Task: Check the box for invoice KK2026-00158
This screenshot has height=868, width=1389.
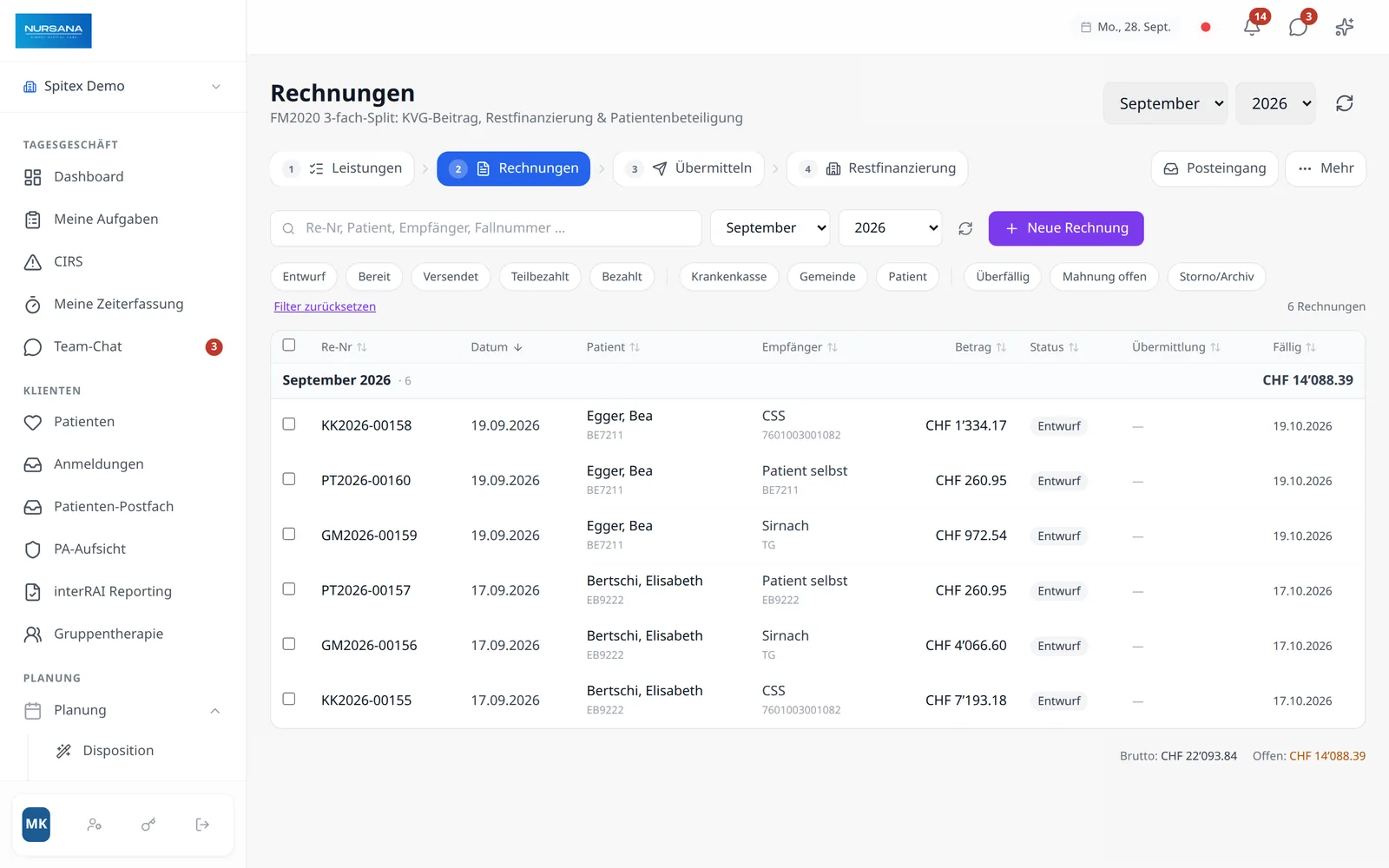Action: 289,424
